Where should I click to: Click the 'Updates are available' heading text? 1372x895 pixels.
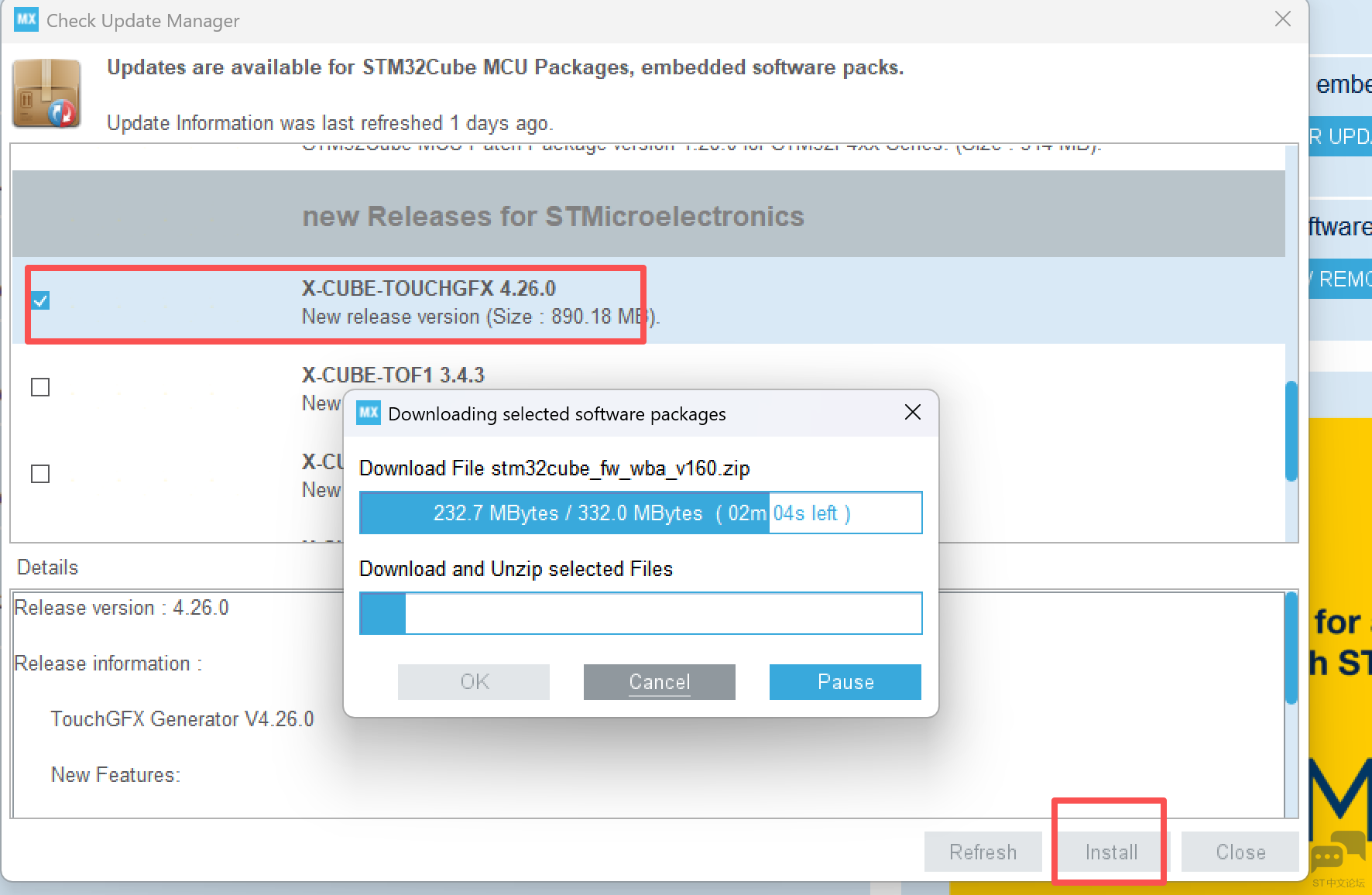pos(505,67)
